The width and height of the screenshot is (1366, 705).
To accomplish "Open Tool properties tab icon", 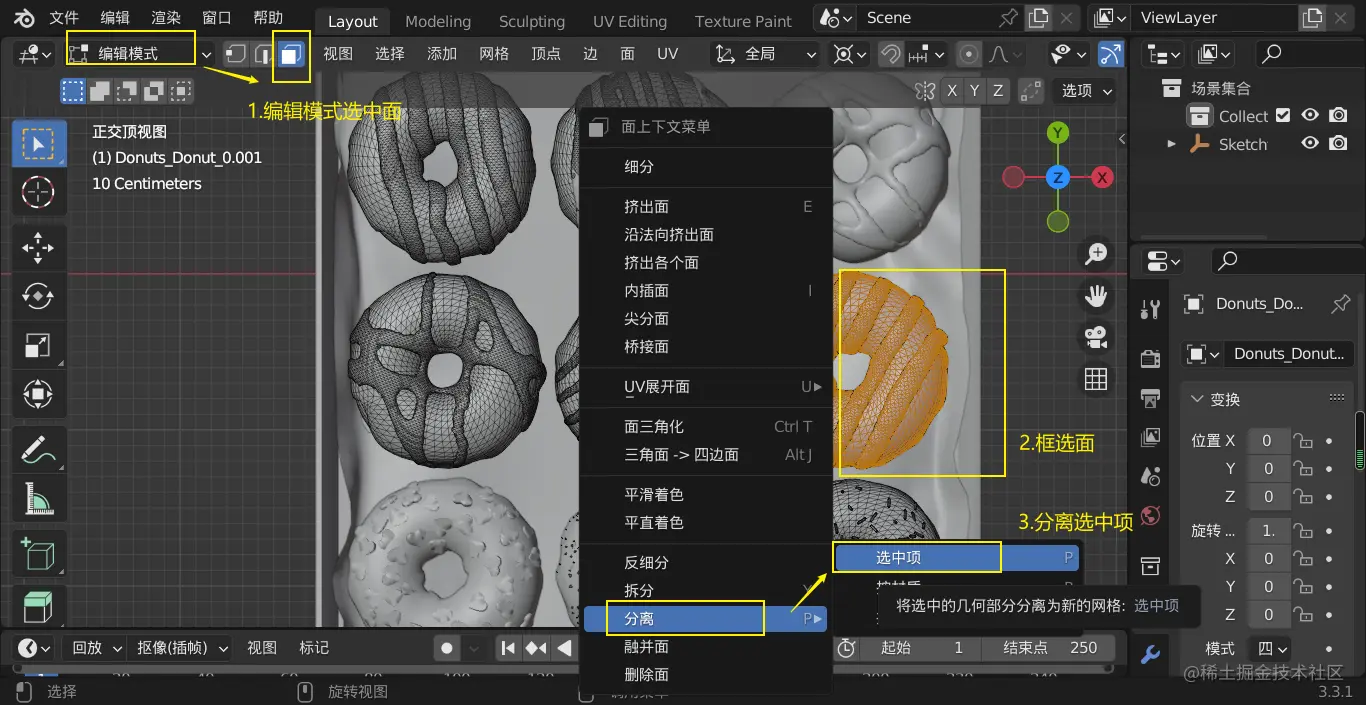I will (x=1150, y=309).
